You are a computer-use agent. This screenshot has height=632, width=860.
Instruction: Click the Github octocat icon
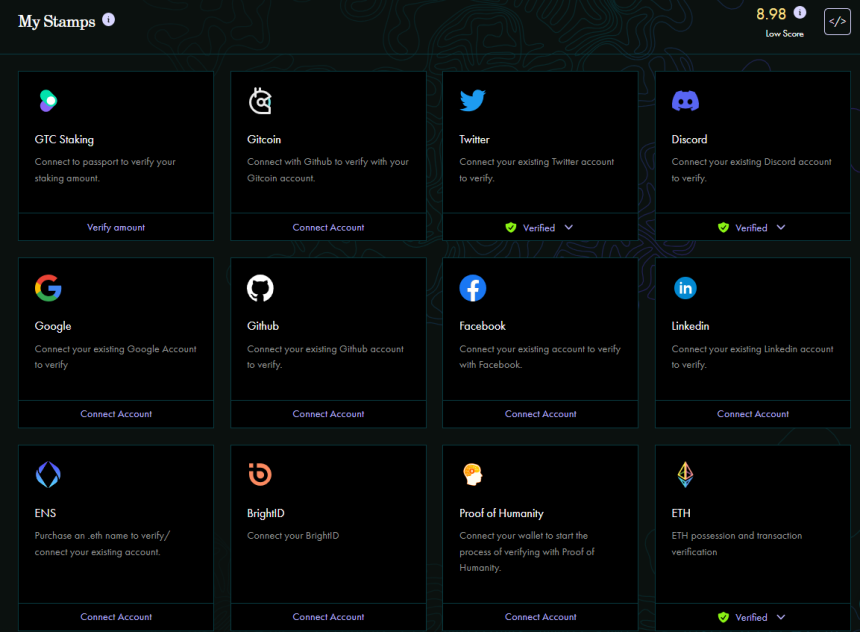pyautogui.click(x=260, y=288)
